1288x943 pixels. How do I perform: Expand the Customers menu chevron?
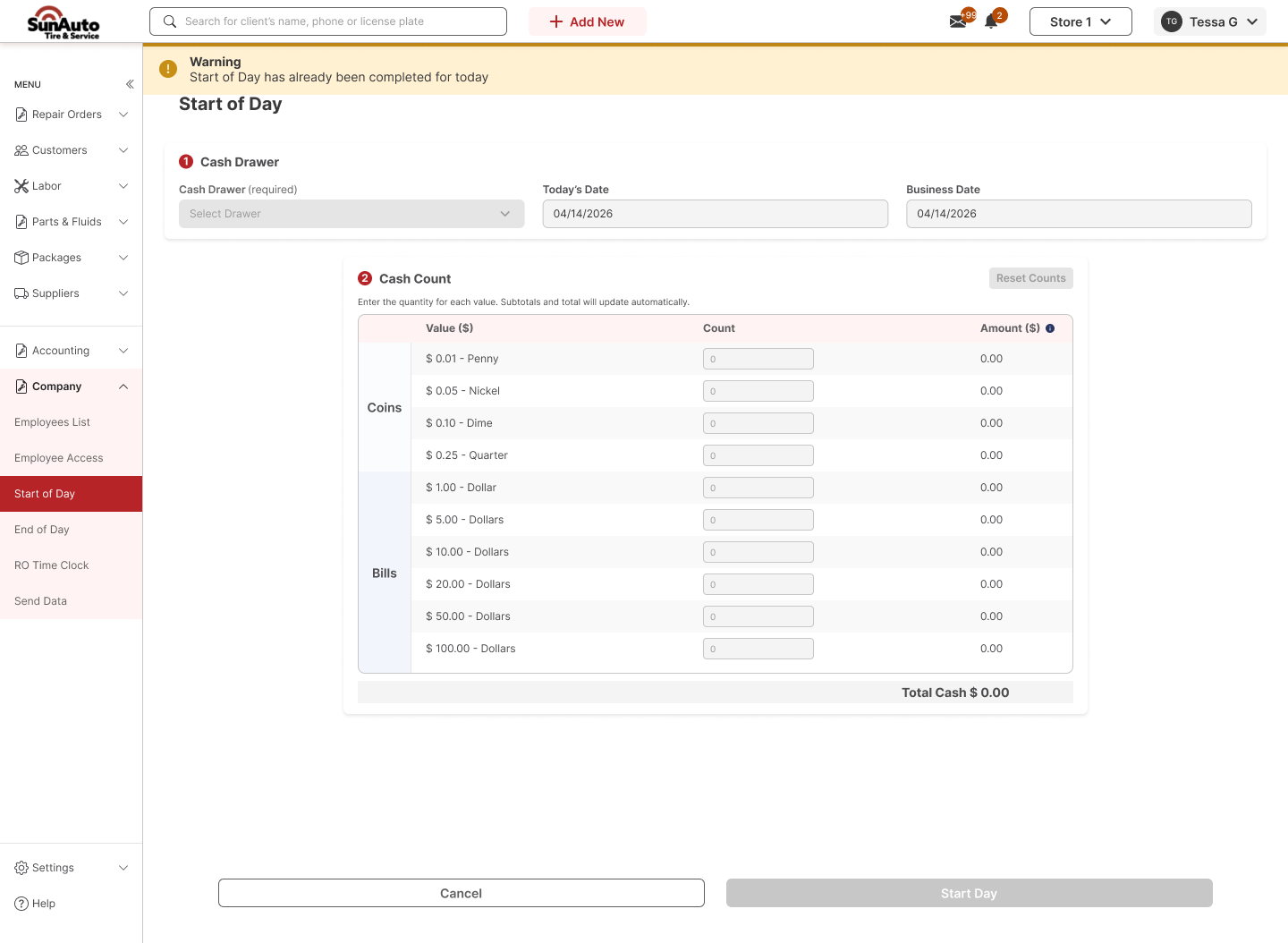click(123, 150)
